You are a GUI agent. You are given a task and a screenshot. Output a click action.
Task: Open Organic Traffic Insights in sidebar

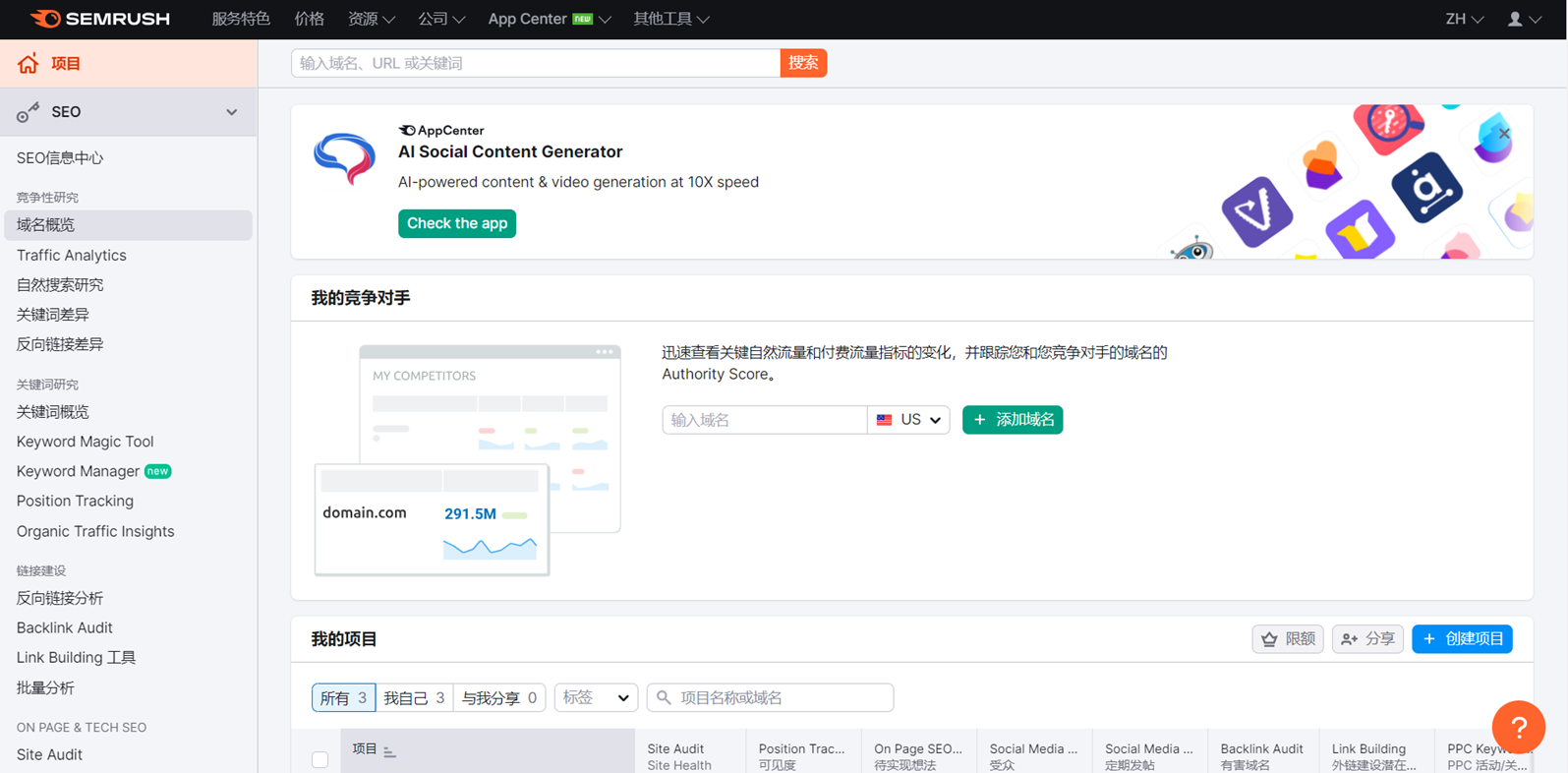pos(95,531)
